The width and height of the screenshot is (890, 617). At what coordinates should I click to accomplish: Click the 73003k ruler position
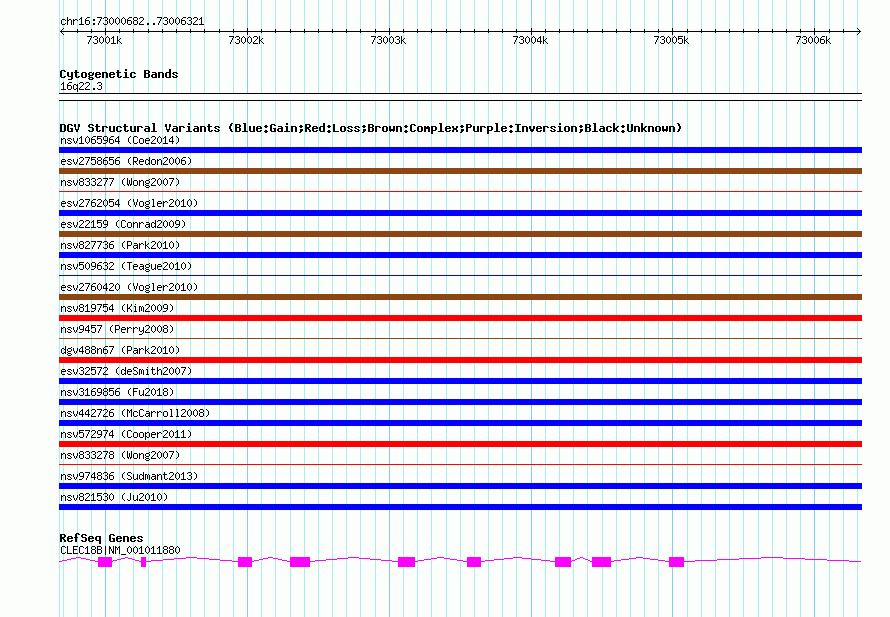coord(388,40)
